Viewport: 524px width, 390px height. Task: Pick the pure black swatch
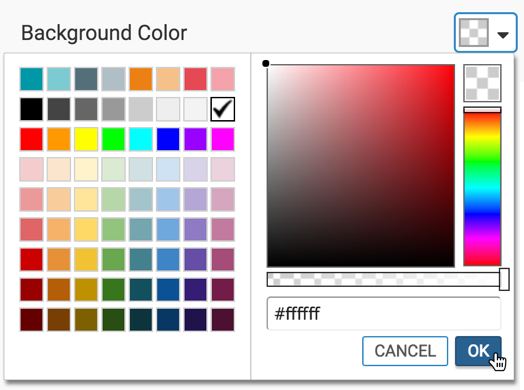(31, 109)
